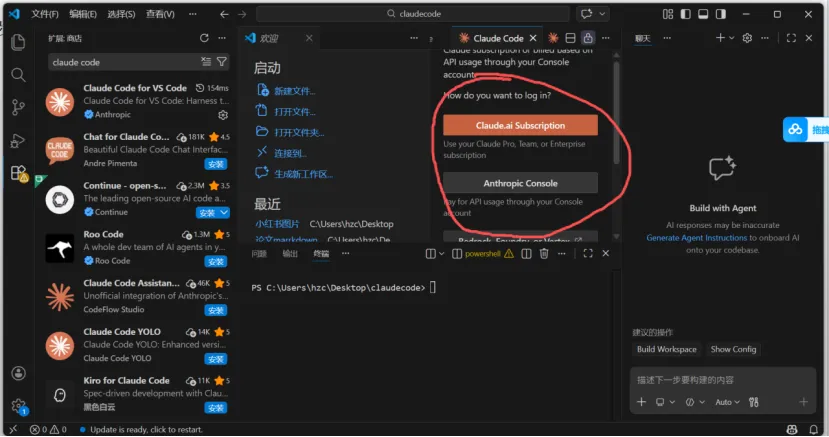The width and height of the screenshot is (829, 437).
Task: Refresh the extensions marketplace list
Action: (204, 38)
